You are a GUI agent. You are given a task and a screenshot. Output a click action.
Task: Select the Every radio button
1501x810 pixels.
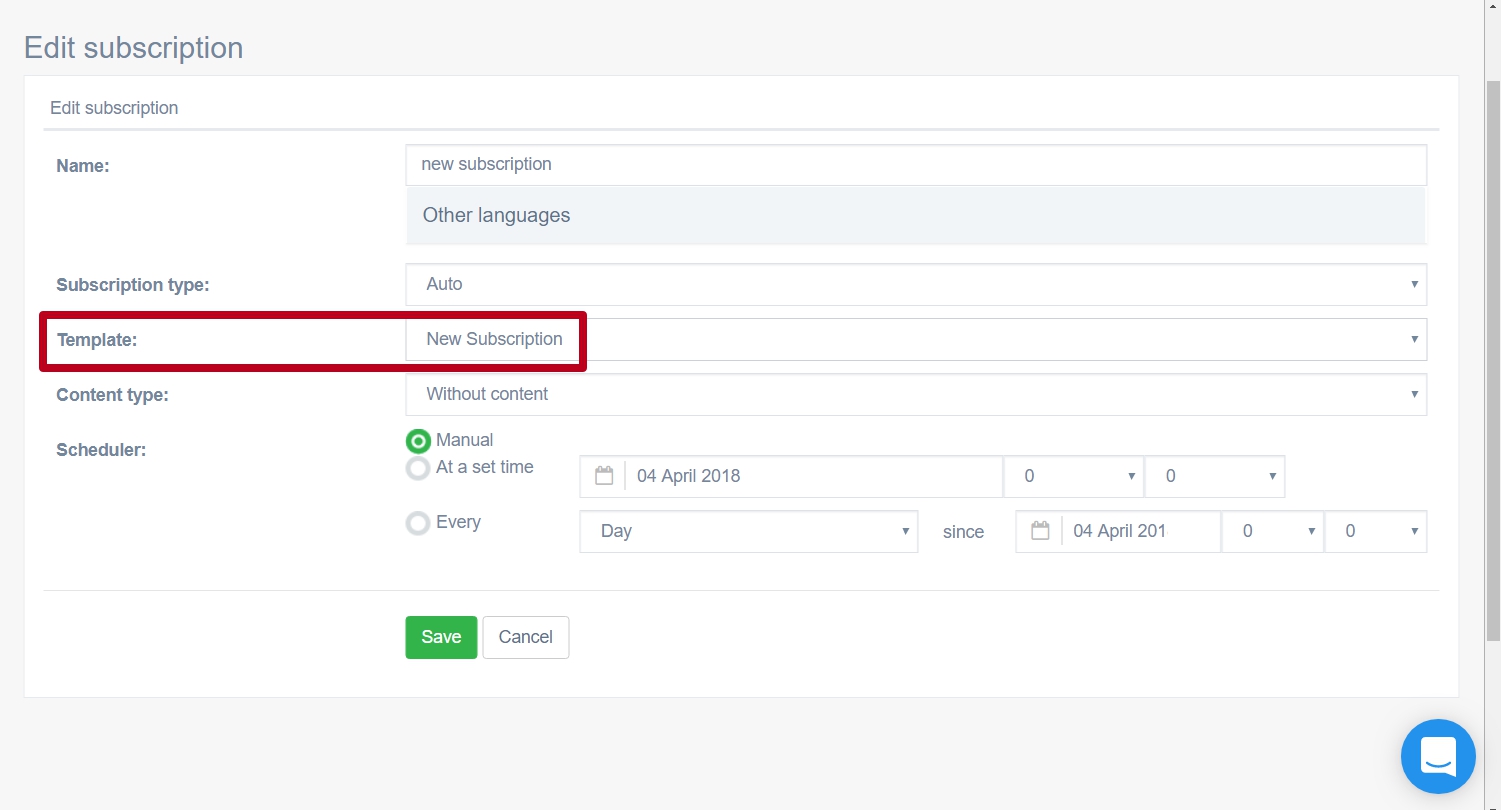click(418, 523)
